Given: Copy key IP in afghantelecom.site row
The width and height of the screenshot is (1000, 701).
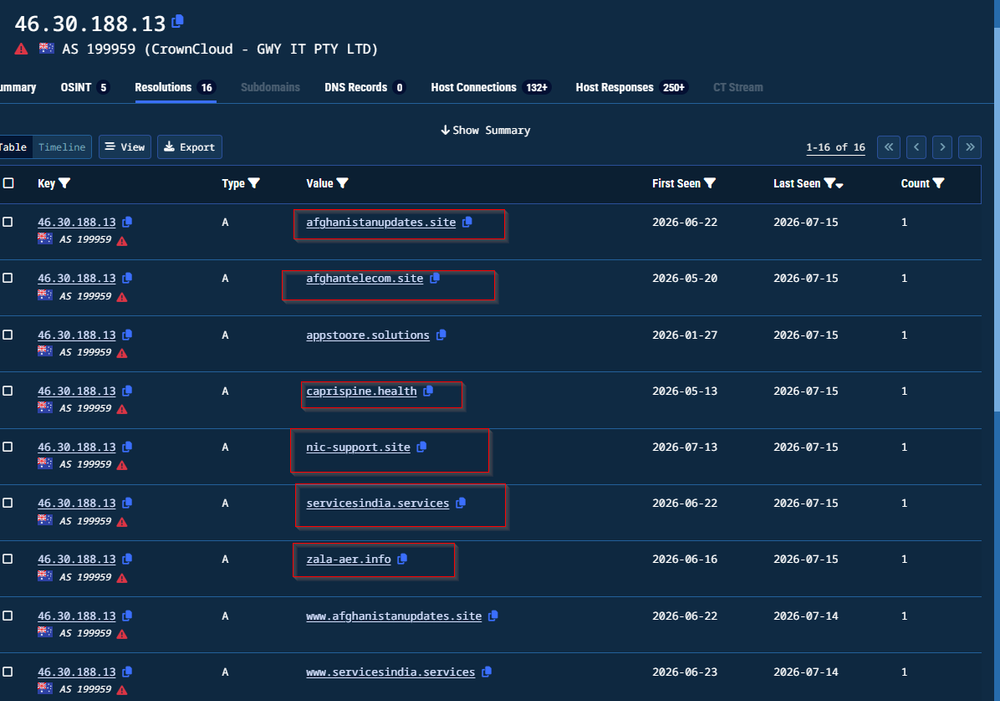Looking at the screenshot, I should tap(127, 278).
